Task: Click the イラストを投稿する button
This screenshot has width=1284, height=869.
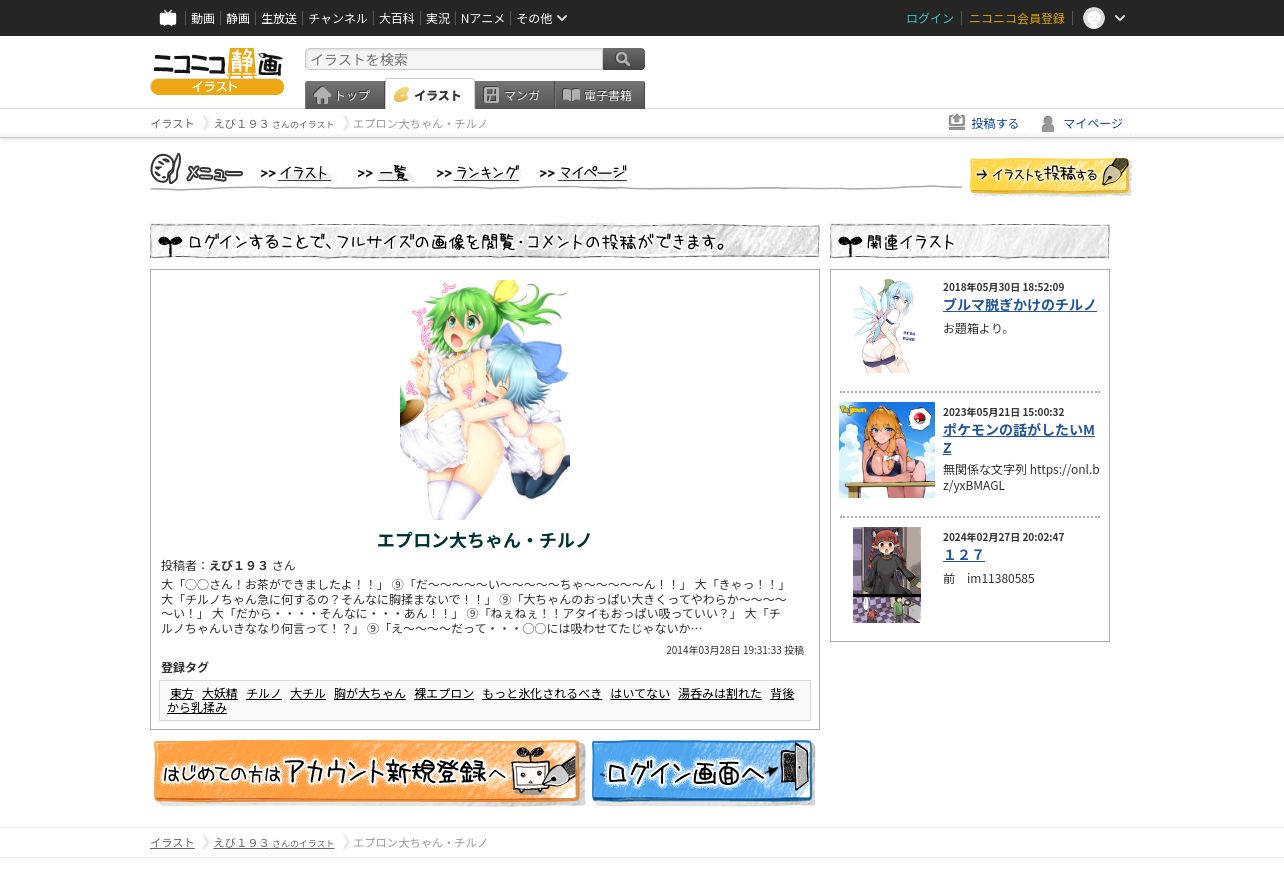Action: coord(1050,175)
